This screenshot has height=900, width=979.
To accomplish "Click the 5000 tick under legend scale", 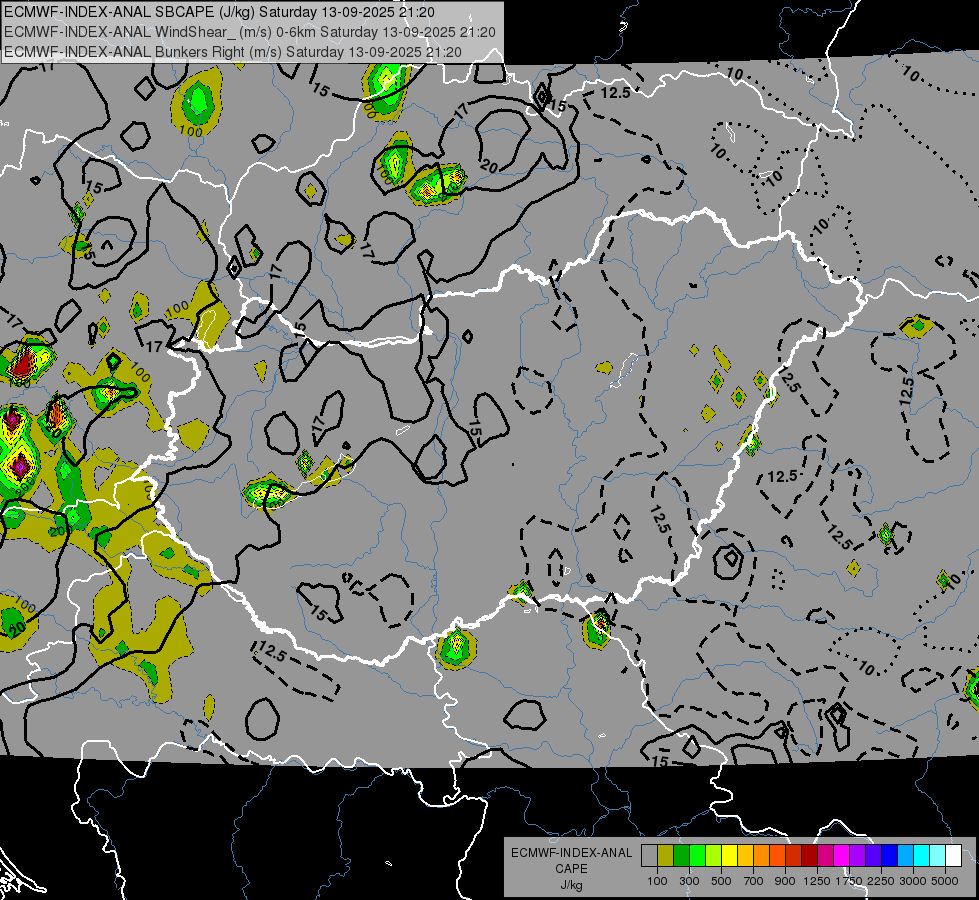I will 945,881.
